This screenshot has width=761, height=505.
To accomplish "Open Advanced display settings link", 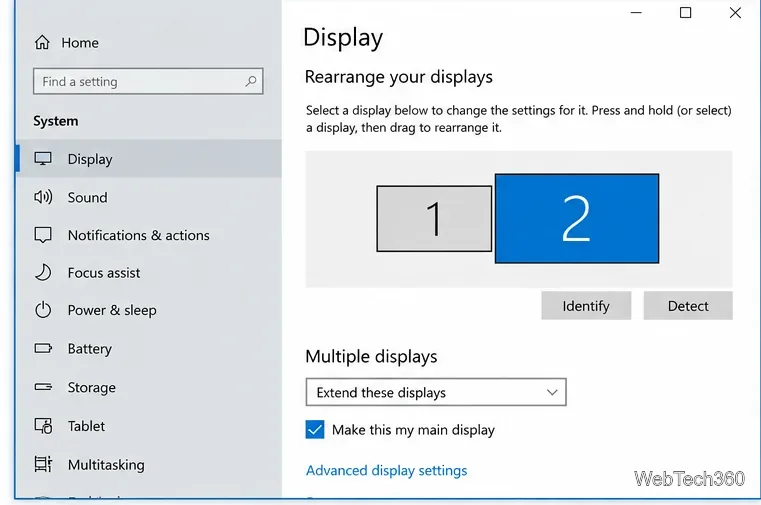I will [x=386, y=471].
